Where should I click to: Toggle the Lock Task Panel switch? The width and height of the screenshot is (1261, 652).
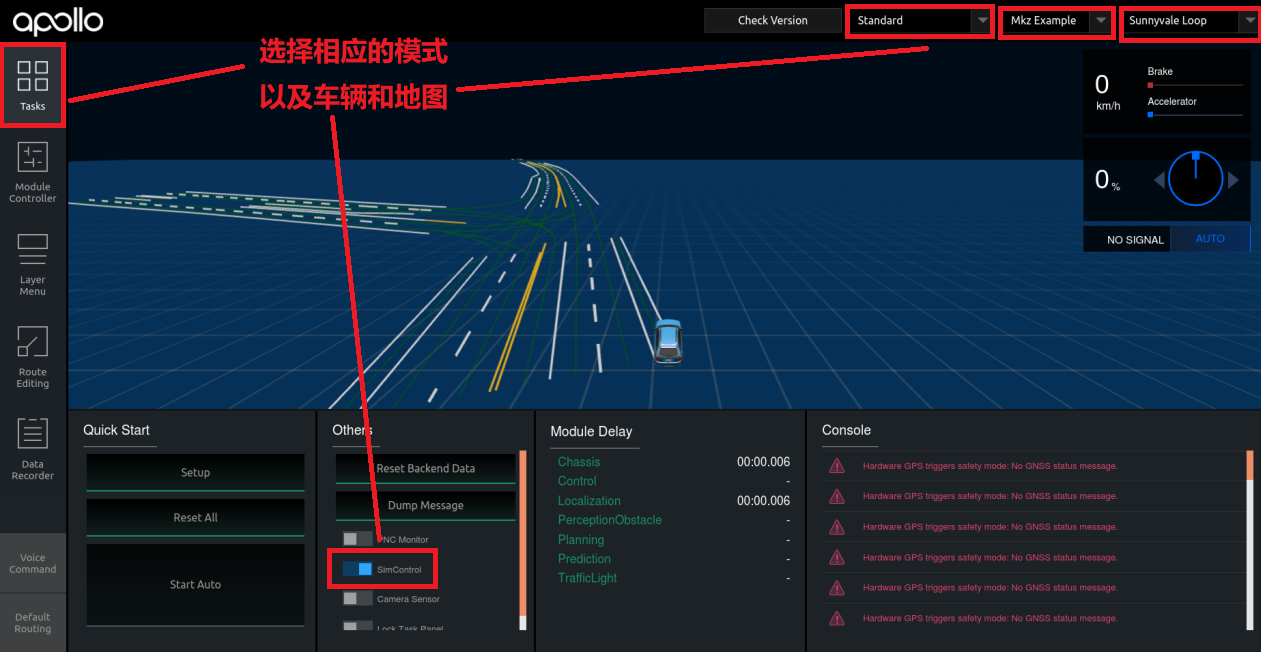point(357,626)
